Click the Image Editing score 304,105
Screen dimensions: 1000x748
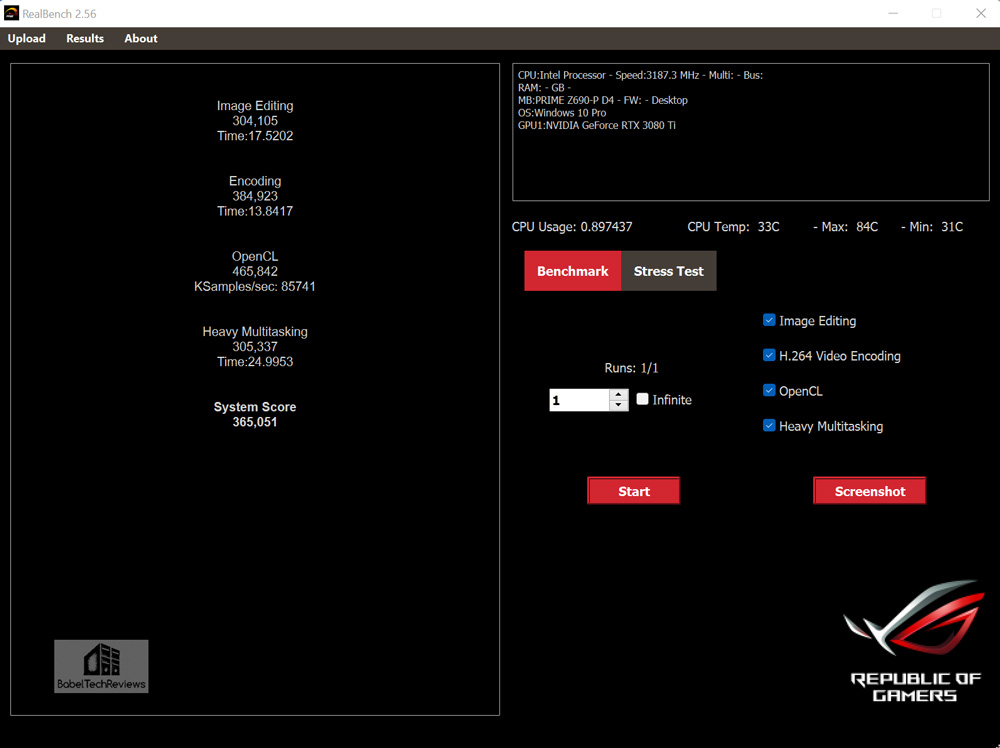click(x=255, y=121)
